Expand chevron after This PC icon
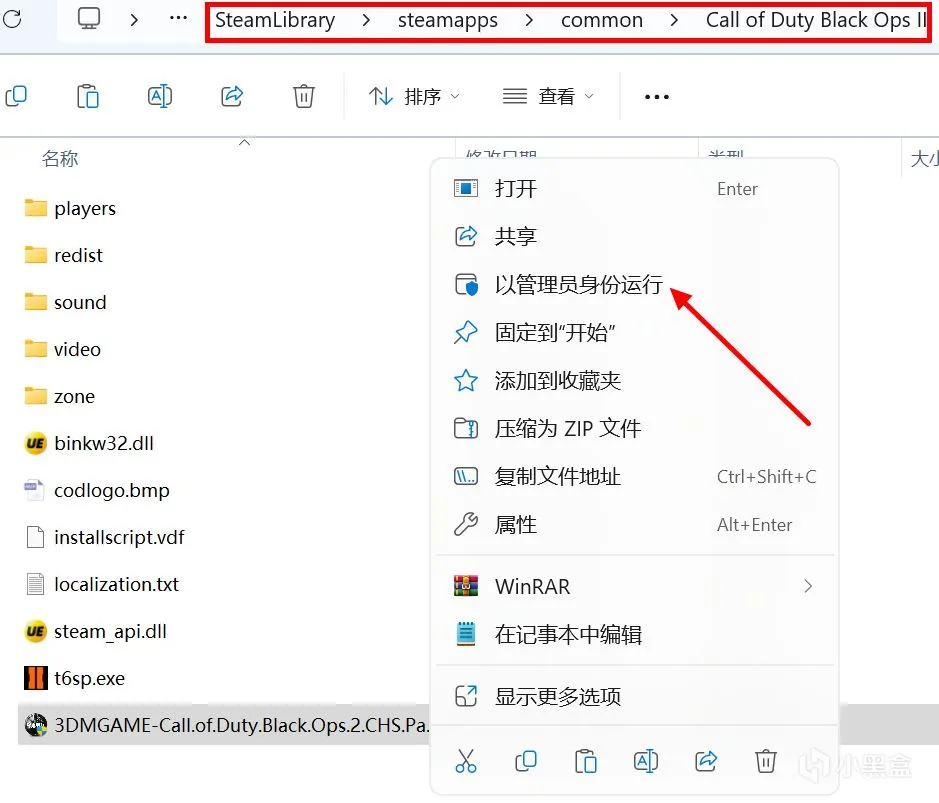The image size is (939, 803). click(x=134, y=20)
